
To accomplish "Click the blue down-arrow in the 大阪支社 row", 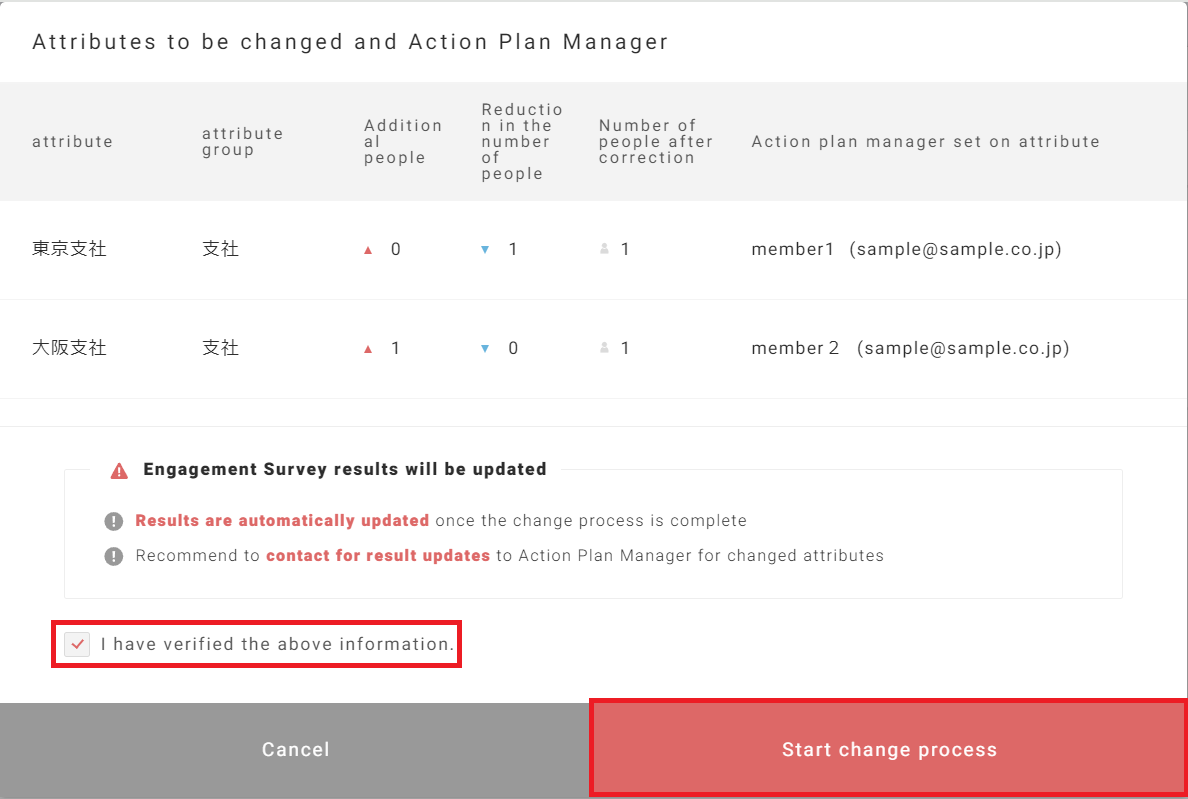I will point(485,349).
